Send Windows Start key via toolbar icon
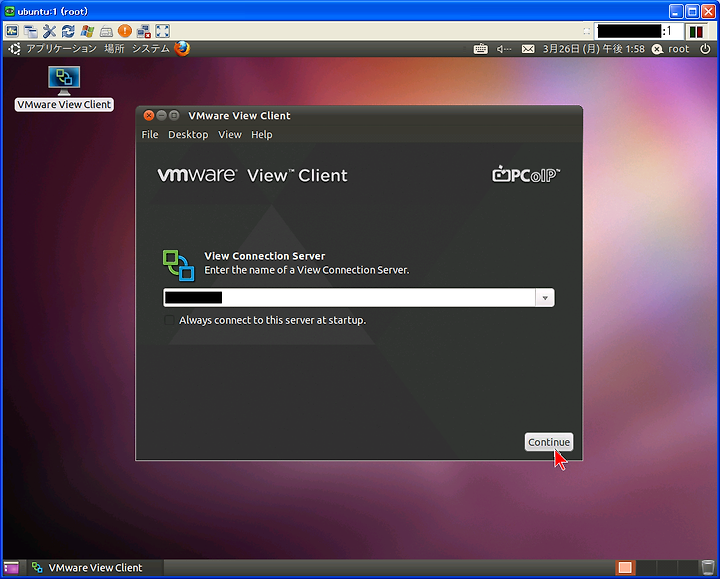720x579 pixels. (87, 31)
